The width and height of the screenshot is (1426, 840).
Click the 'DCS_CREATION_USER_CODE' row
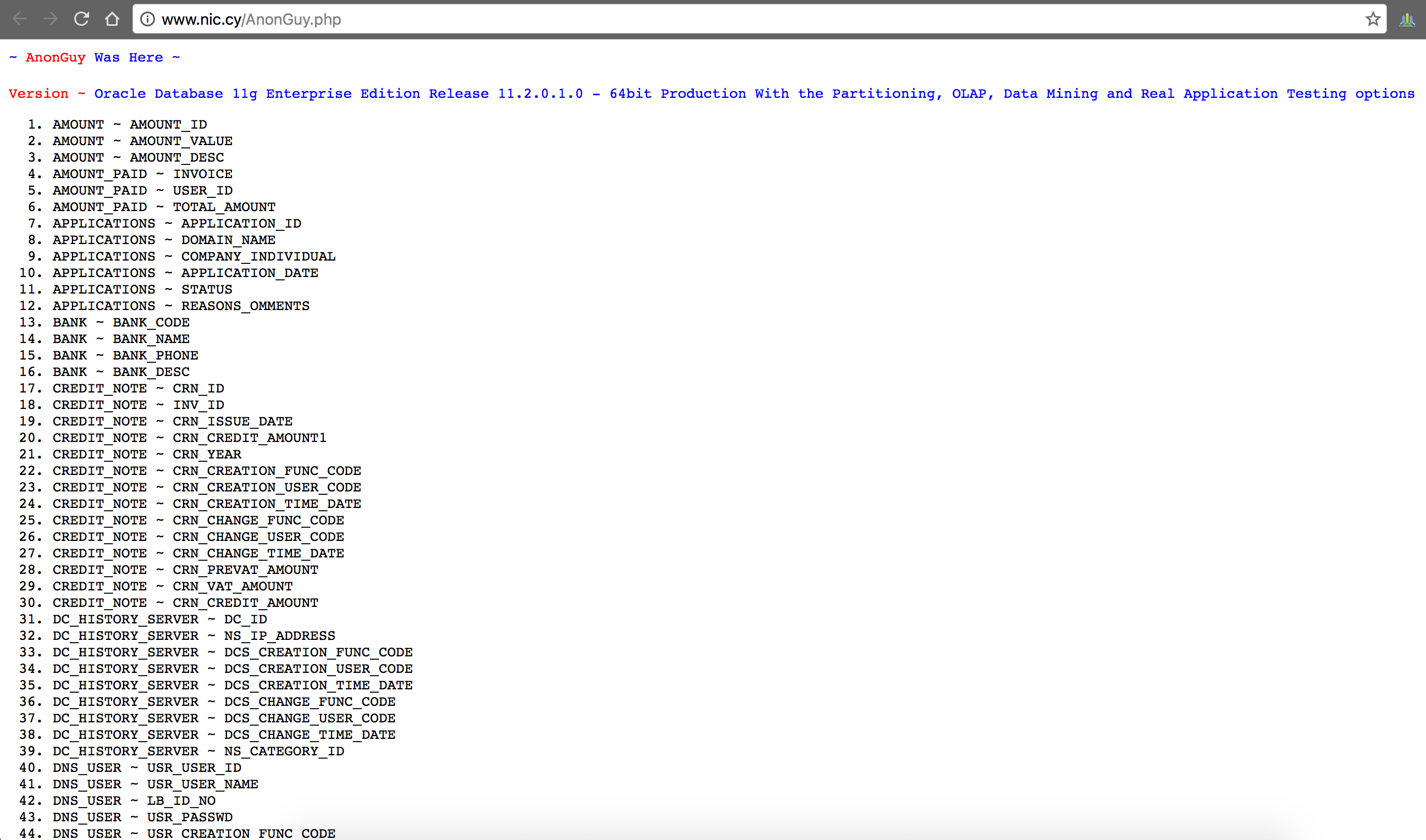(233, 669)
